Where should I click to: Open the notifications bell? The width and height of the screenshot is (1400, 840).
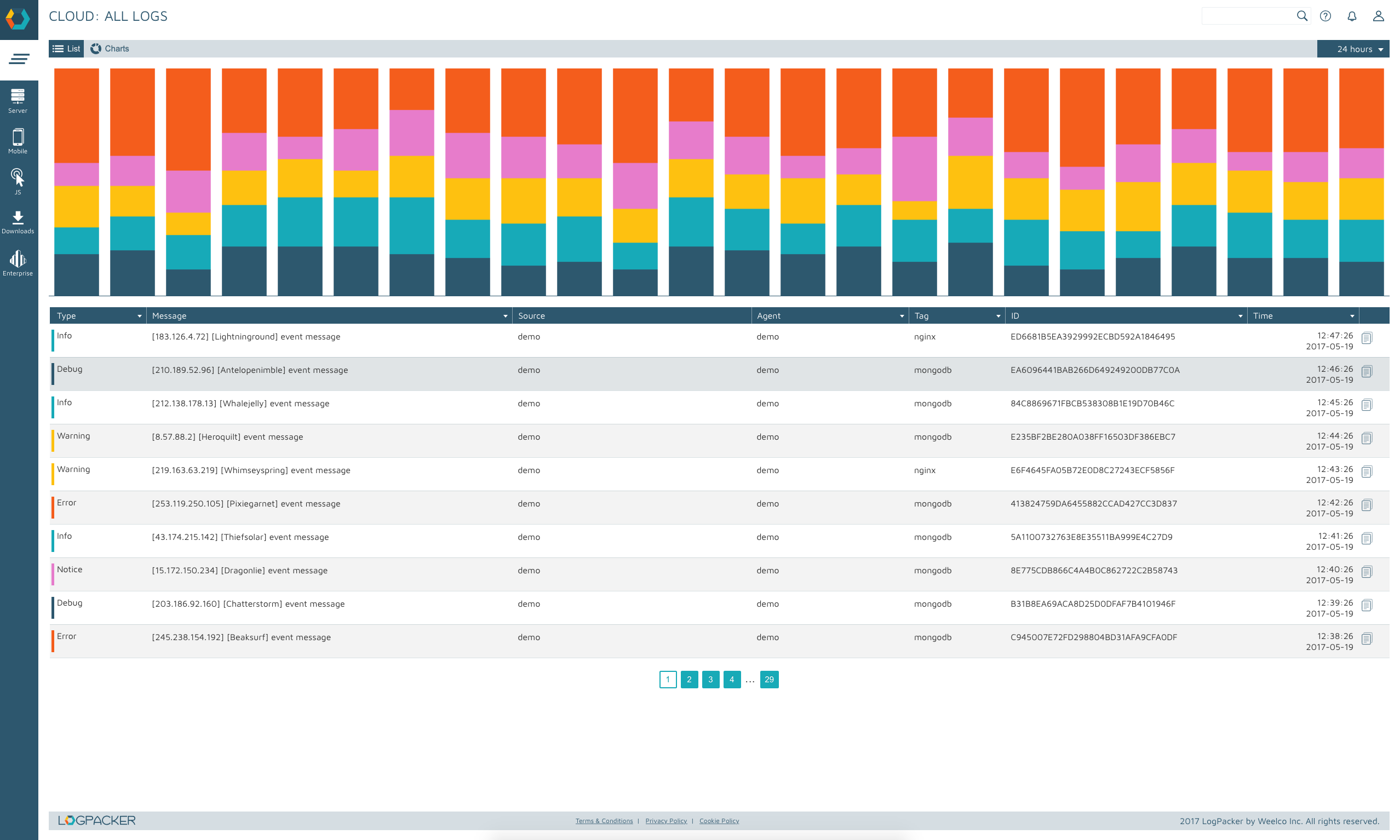click(1352, 16)
